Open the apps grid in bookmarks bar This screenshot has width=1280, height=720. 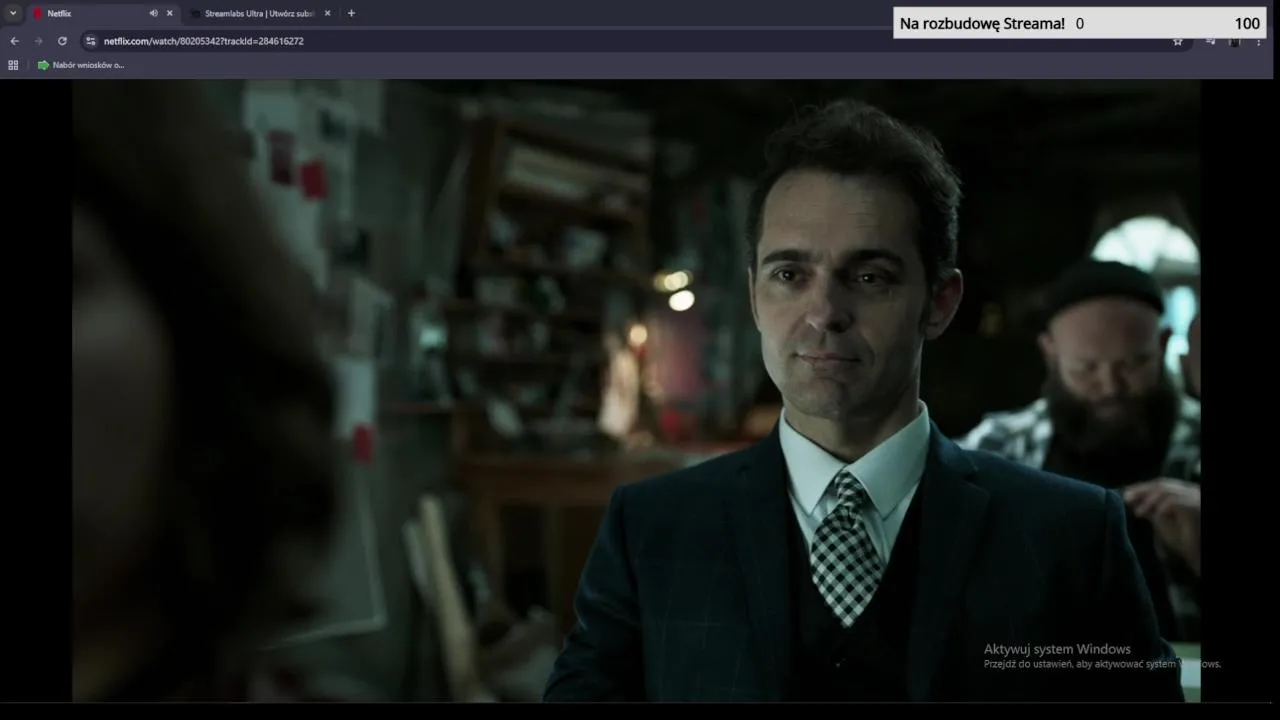tap(13, 65)
